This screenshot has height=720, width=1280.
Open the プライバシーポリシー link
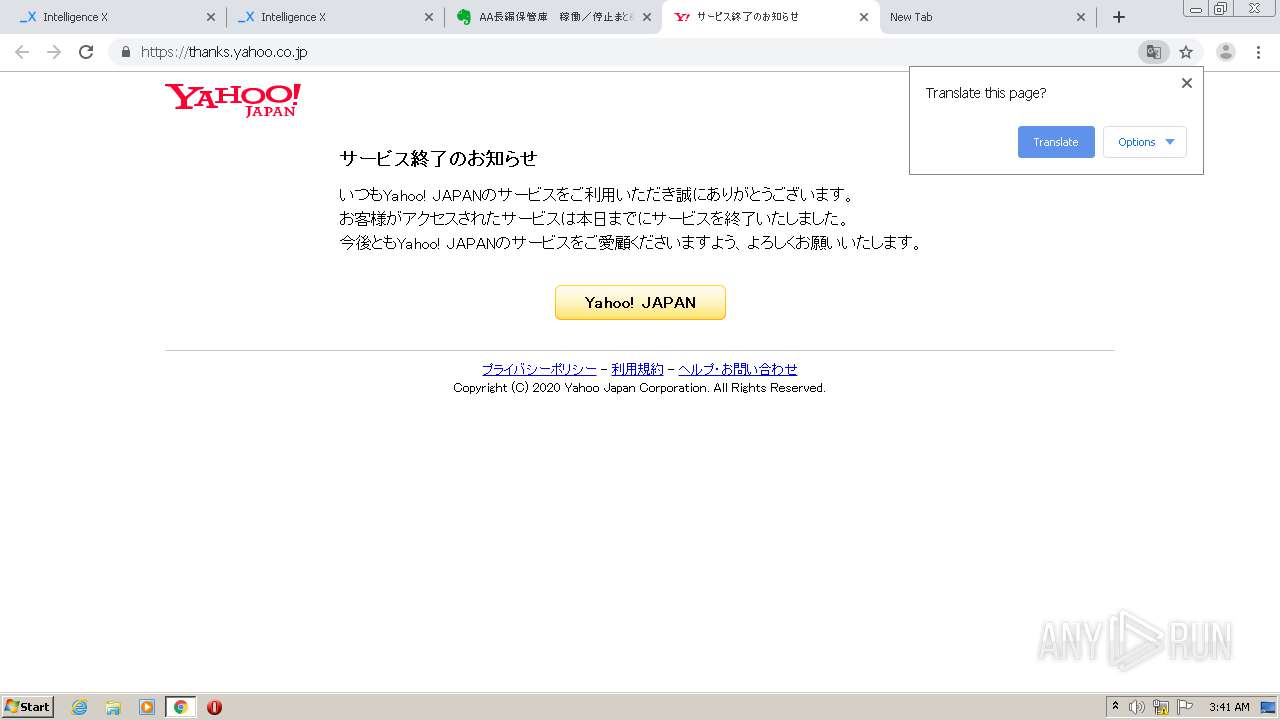point(539,369)
